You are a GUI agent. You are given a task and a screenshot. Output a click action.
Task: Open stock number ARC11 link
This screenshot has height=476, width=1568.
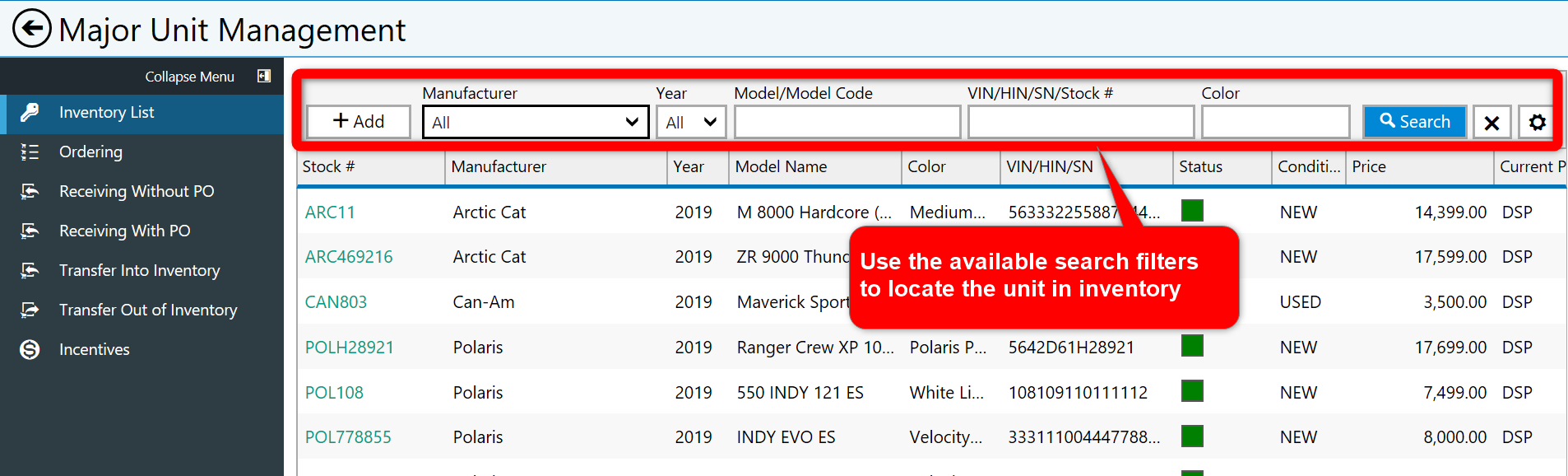330,212
